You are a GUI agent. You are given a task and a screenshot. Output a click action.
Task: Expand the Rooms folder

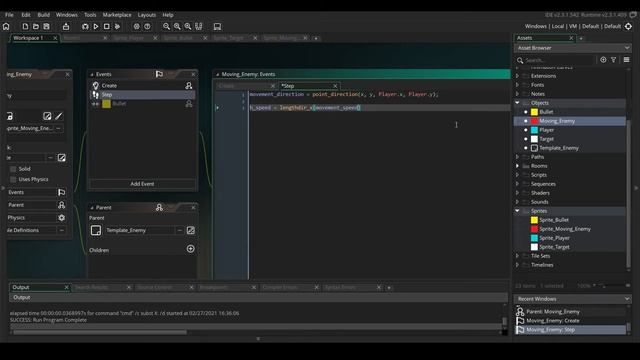(x=517, y=166)
